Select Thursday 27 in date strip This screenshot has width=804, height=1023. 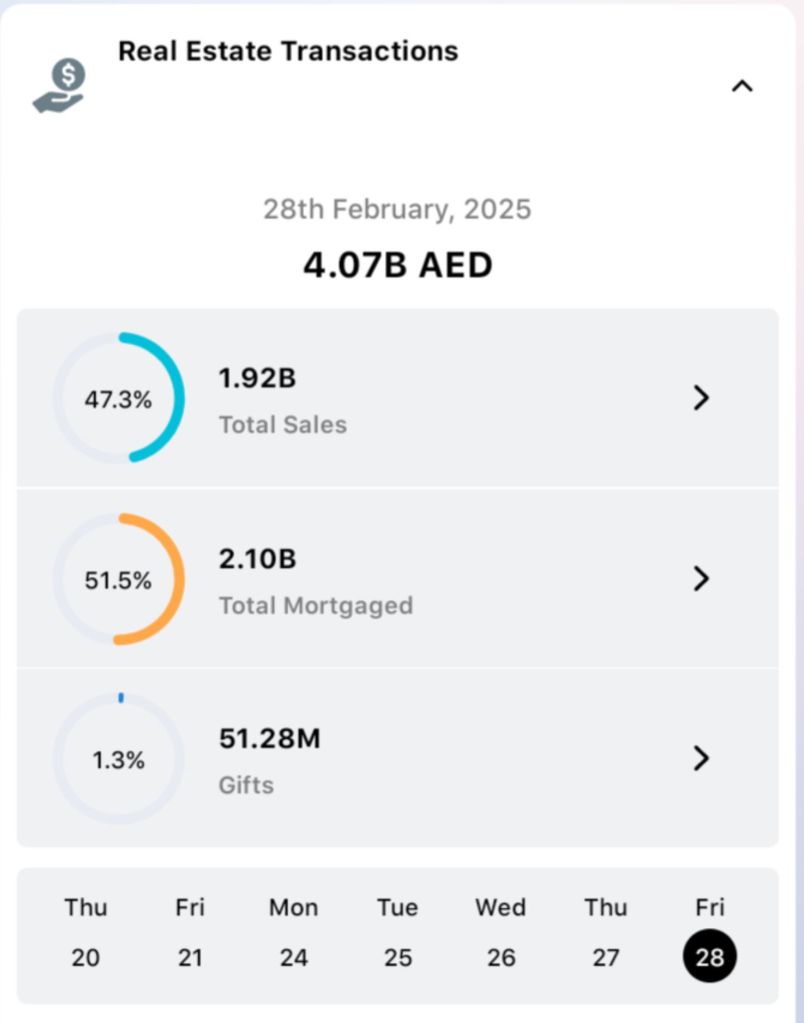click(606, 932)
